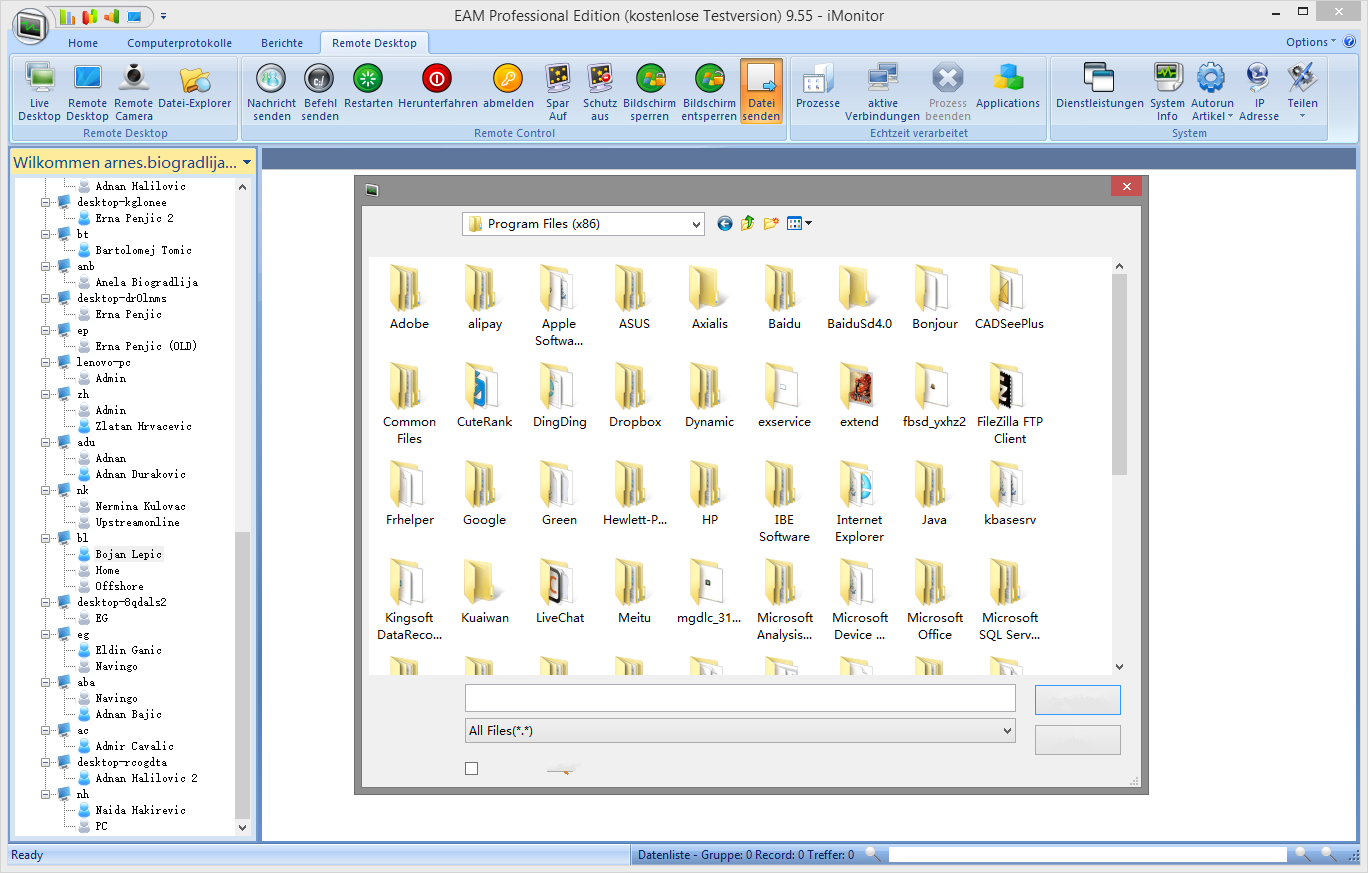Open the Options menu

[1310, 42]
